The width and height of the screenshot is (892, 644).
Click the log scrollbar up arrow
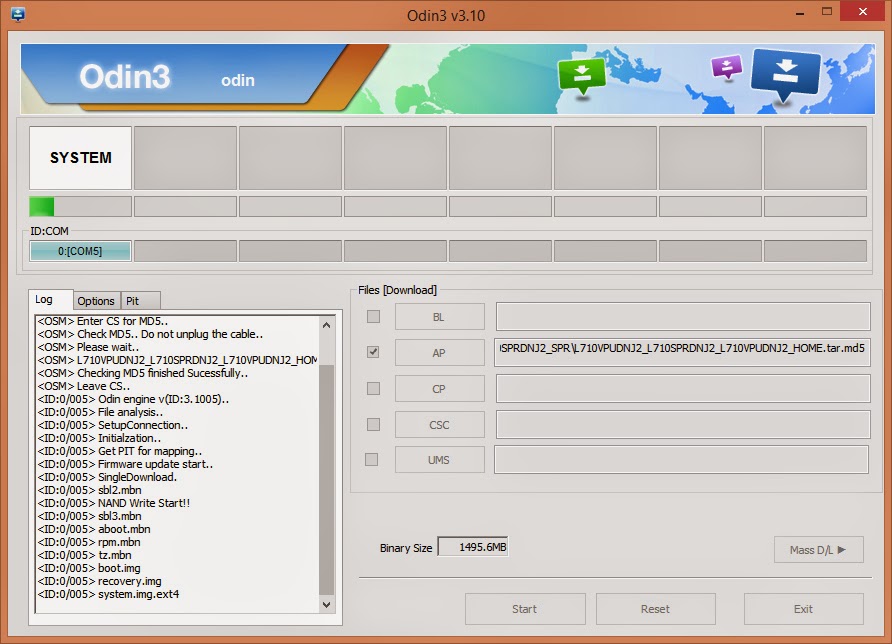327,325
